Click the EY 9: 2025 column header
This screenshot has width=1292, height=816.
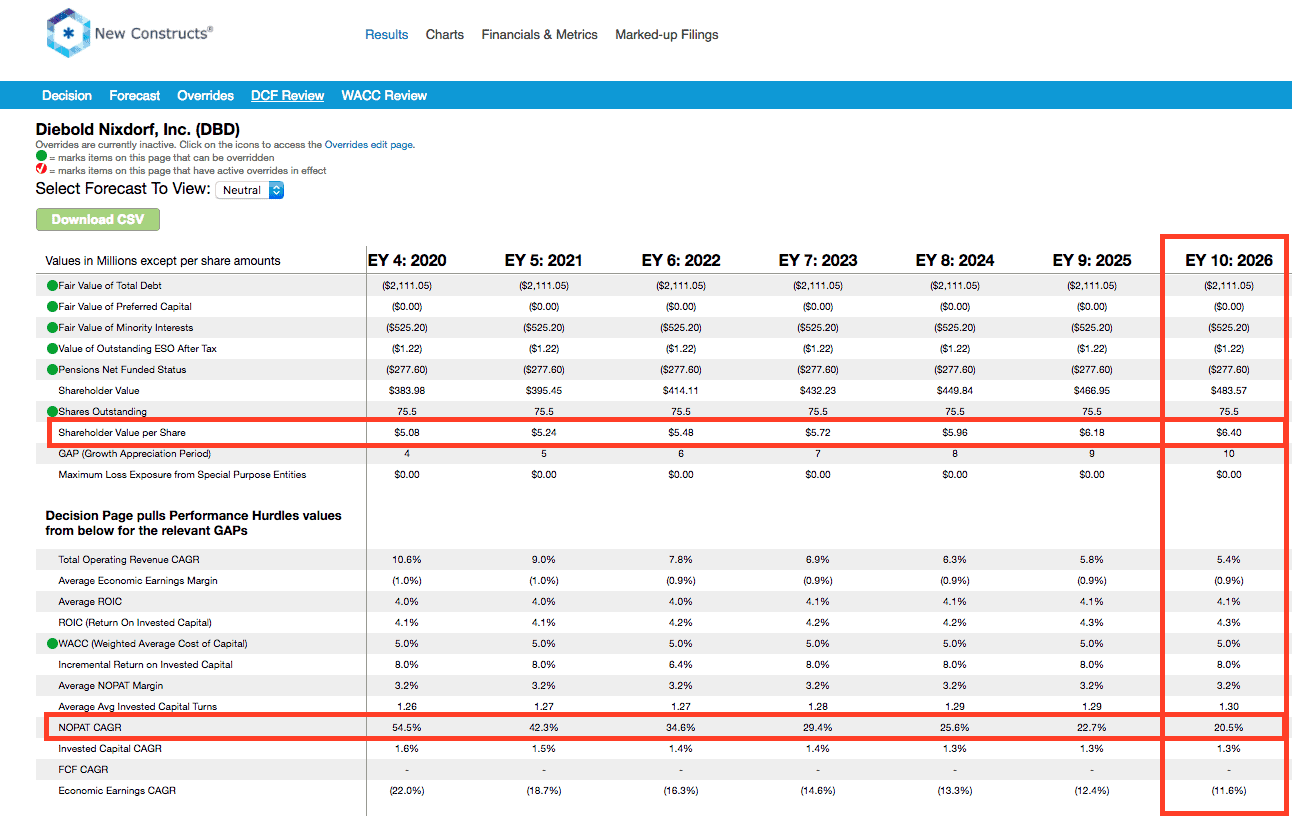click(1092, 261)
